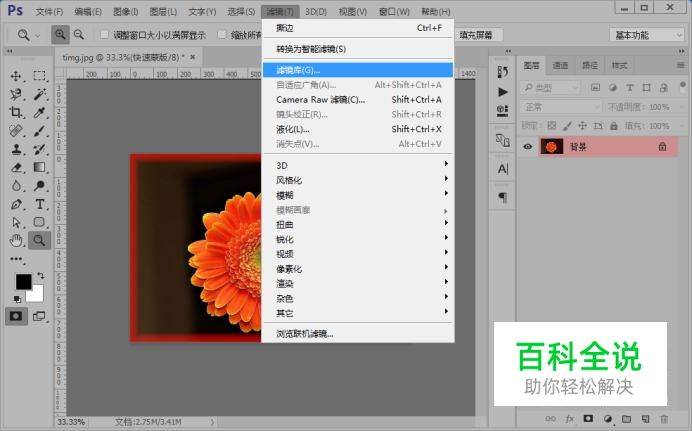Click the background white color swatch

point(37,295)
